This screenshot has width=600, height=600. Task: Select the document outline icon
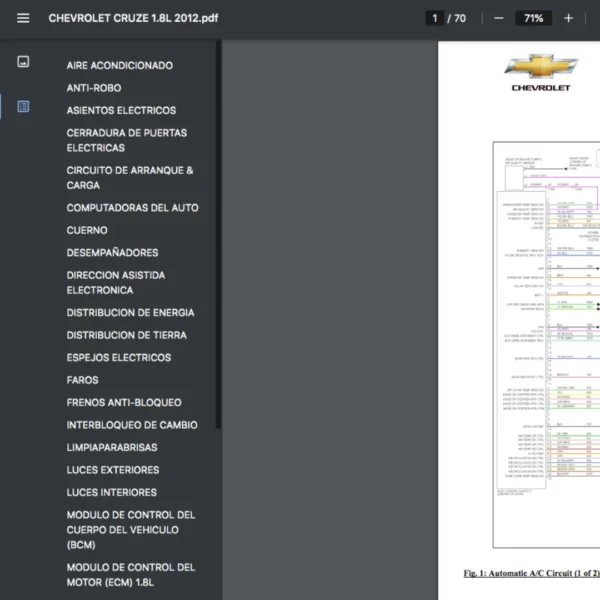pyautogui.click(x=23, y=106)
